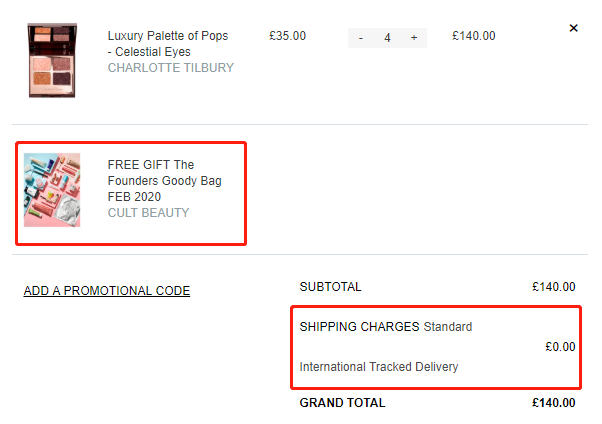This screenshot has height=424, width=602.
Task: Select the SUBTOTAL label
Action: pos(330,287)
